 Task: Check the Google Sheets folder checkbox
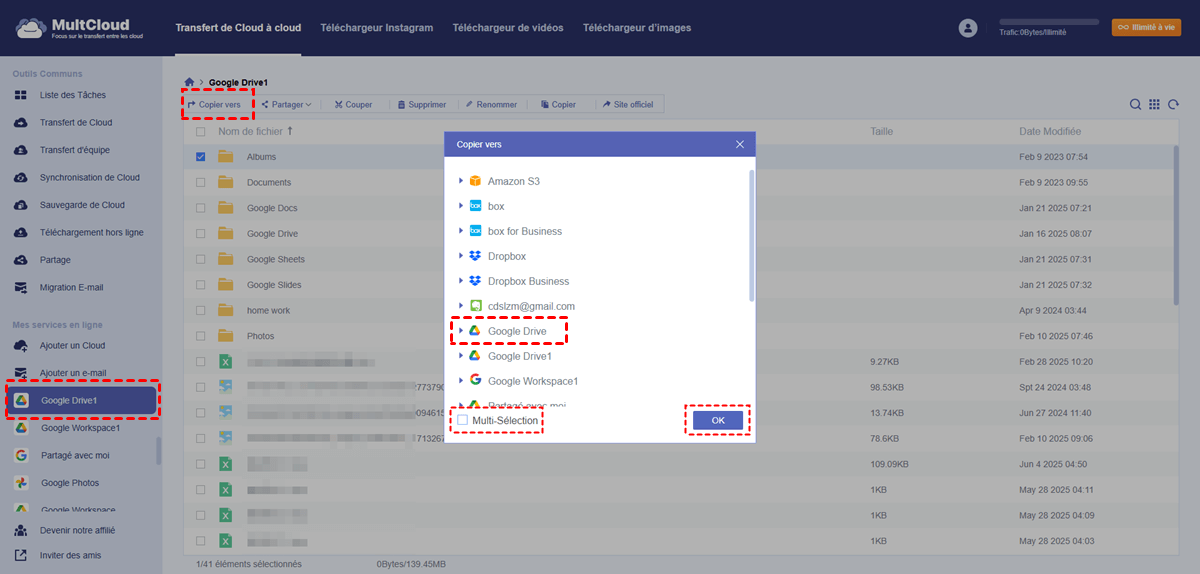pos(201,259)
